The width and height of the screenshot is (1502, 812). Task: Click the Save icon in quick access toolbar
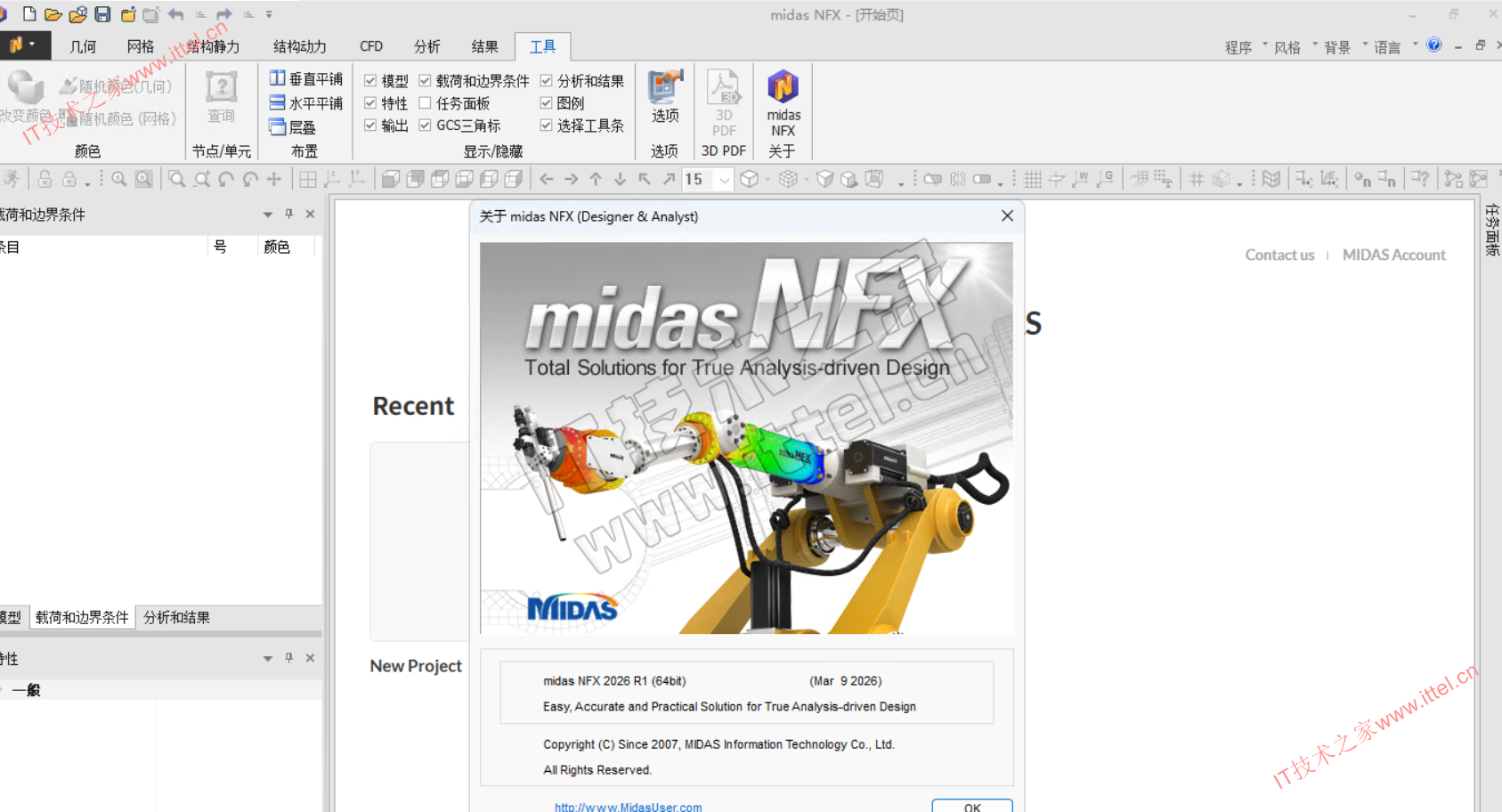pos(102,14)
